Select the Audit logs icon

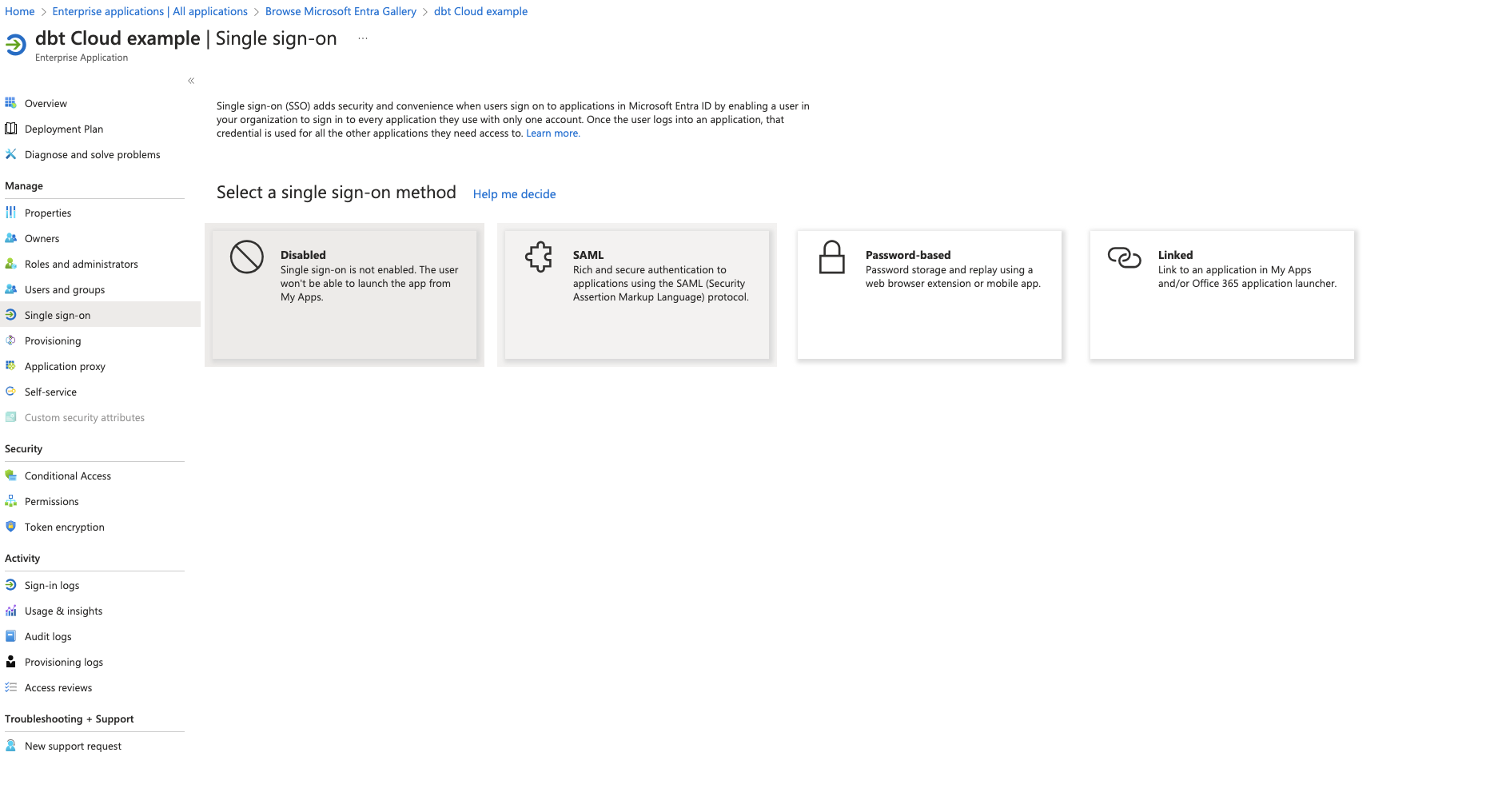[x=11, y=636]
